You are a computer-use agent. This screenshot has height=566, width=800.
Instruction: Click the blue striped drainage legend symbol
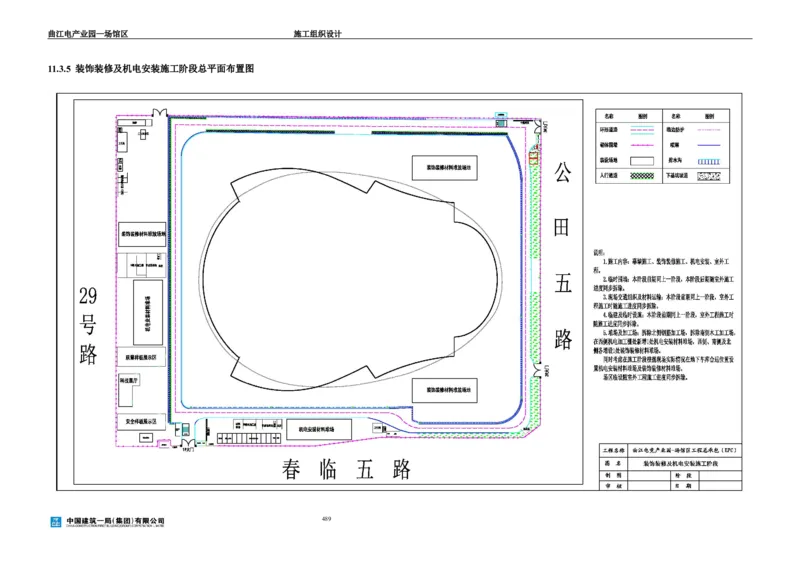(x=708, y=161)
